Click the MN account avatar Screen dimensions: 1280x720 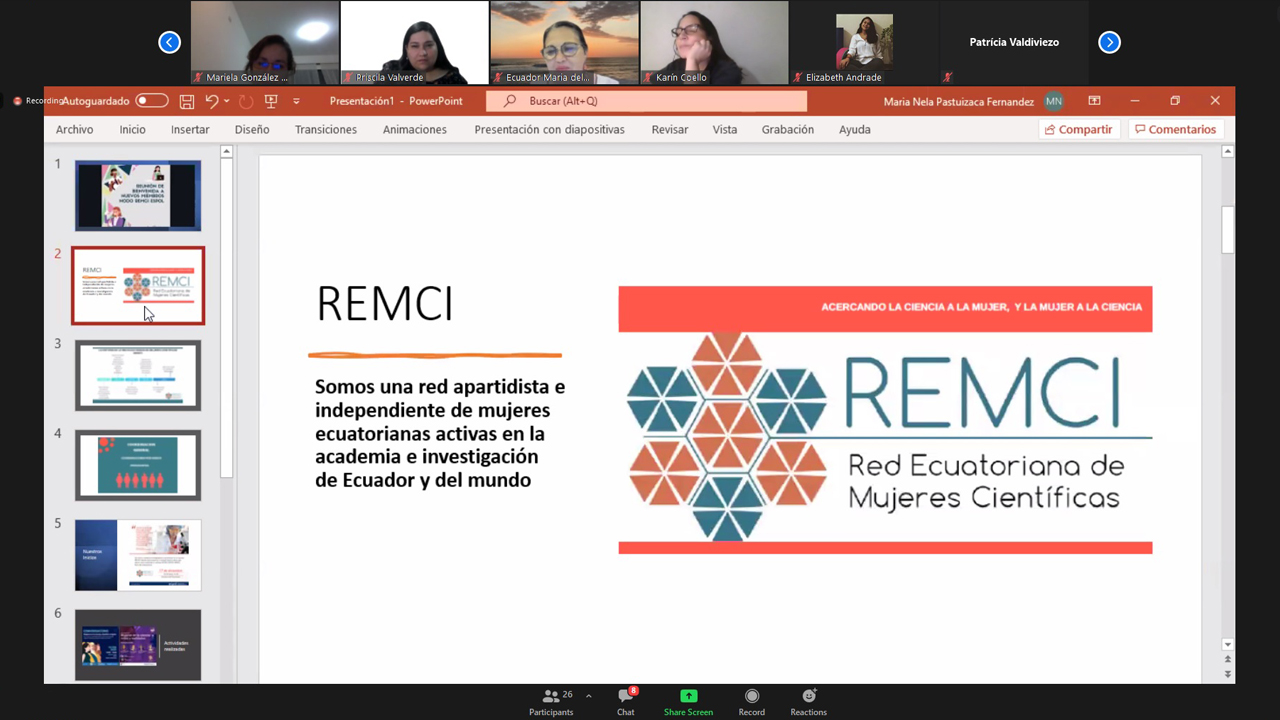click(1053, 101)
